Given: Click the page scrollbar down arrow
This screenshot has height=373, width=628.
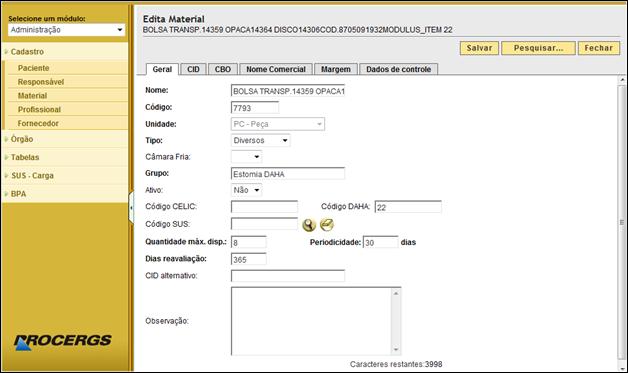Looking at the screenshot, I should (622, 368).
